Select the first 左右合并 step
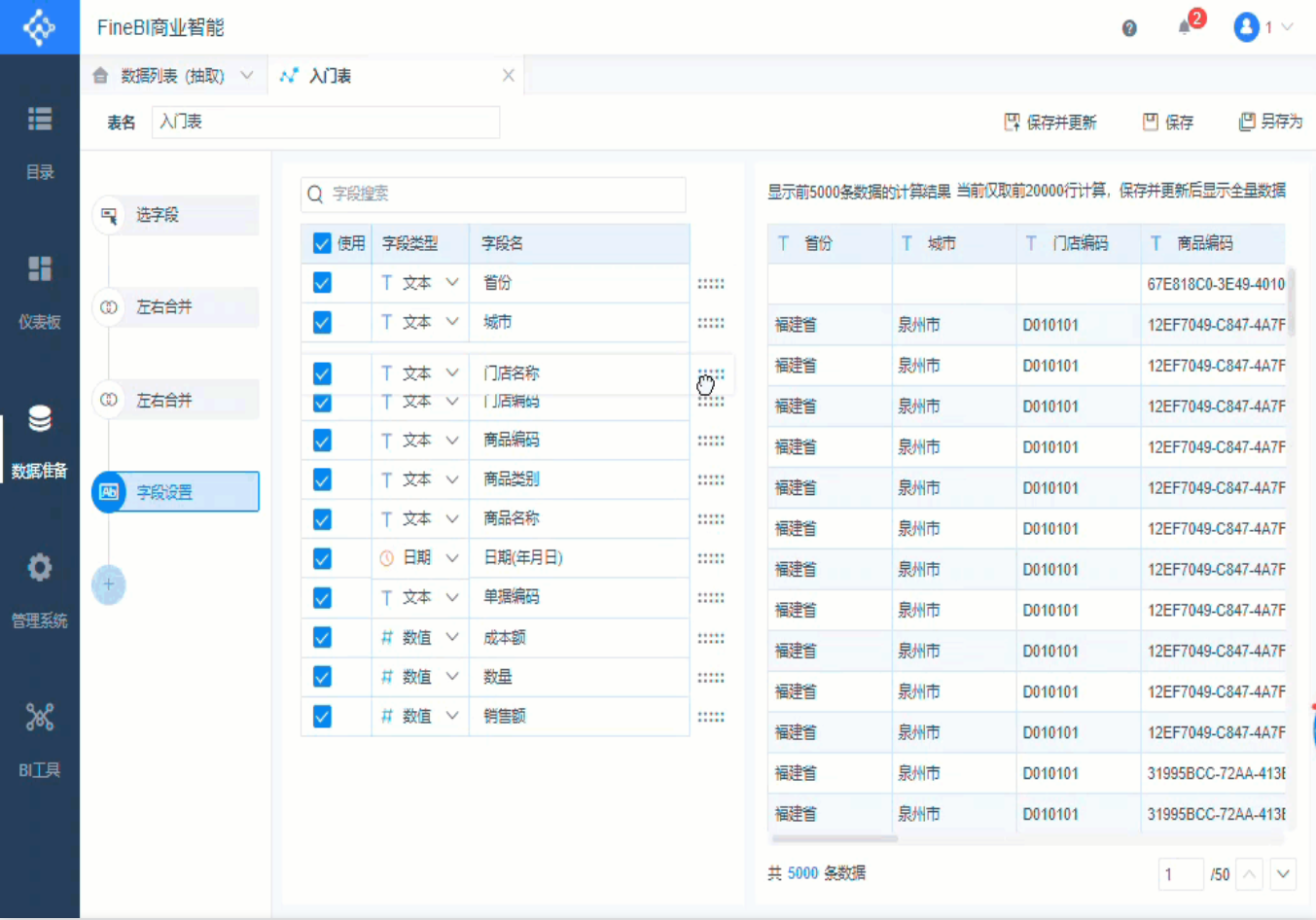The height and width of the screenshot is (920, 1316). (x=176, y=307)
